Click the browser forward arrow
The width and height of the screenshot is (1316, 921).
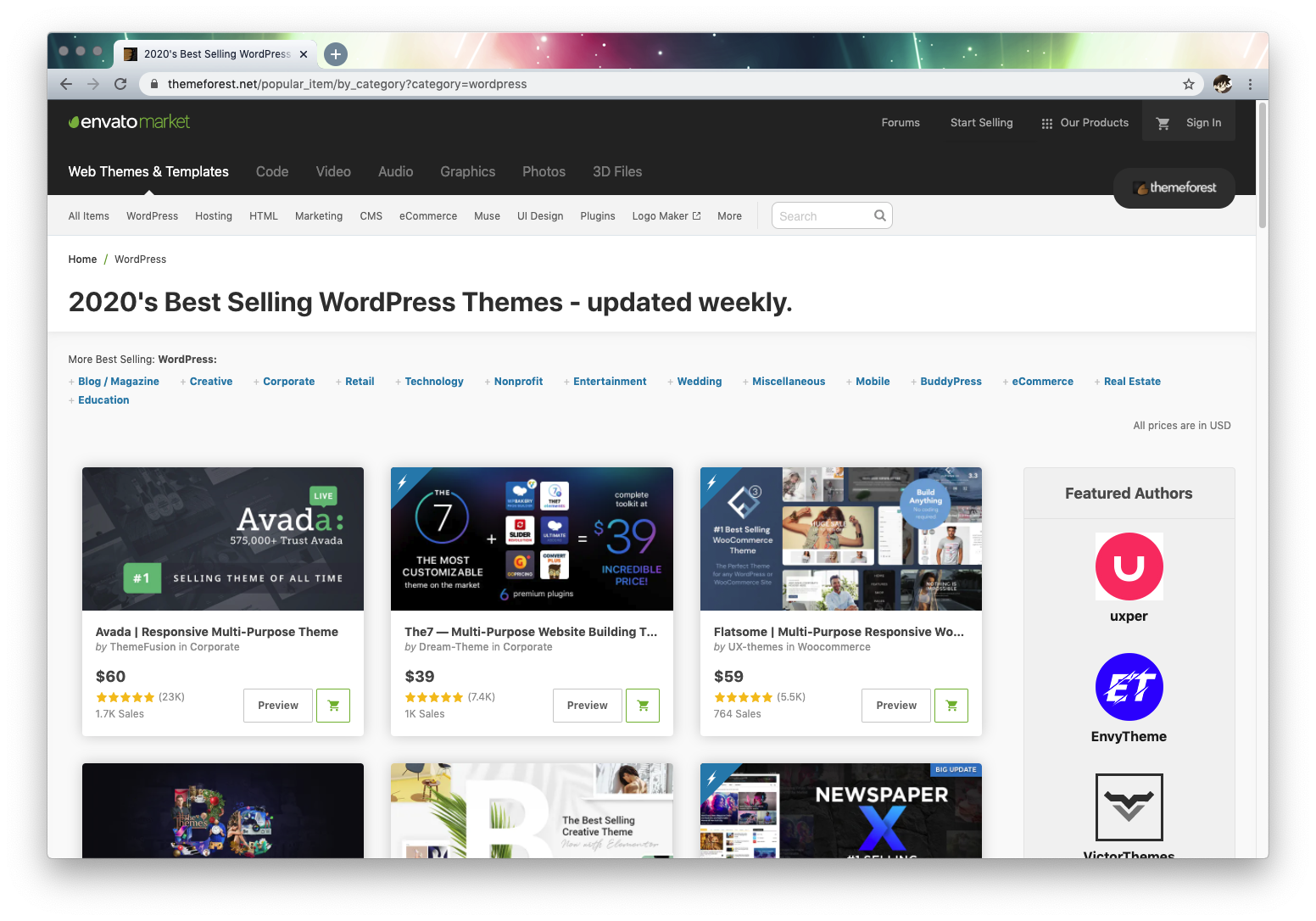click(93, 84)
